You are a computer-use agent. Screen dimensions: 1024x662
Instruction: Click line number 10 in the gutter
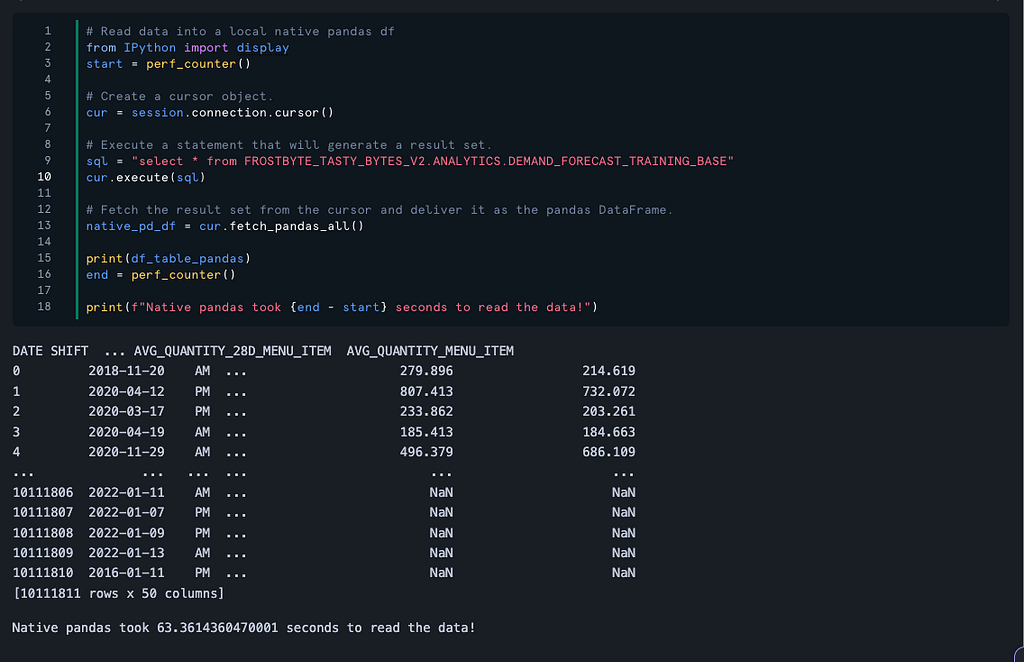click(44, 177)
